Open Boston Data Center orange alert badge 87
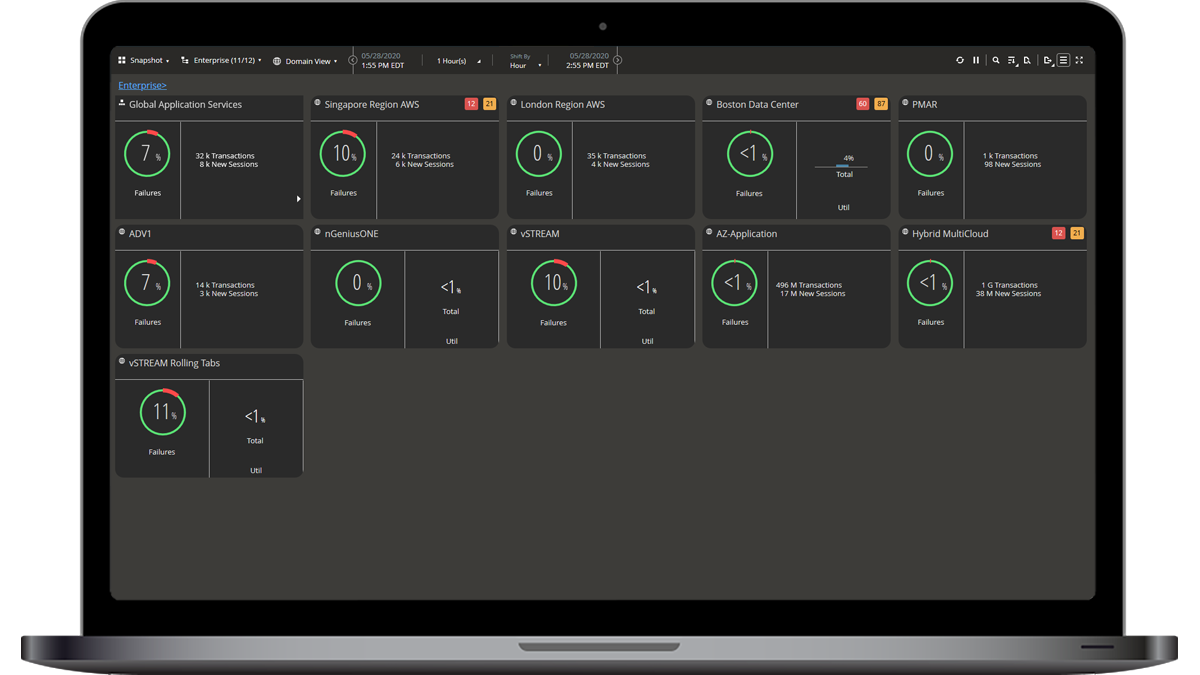Image resolution: width=1200 pixels, height=675 pixels. click(881, 104)
